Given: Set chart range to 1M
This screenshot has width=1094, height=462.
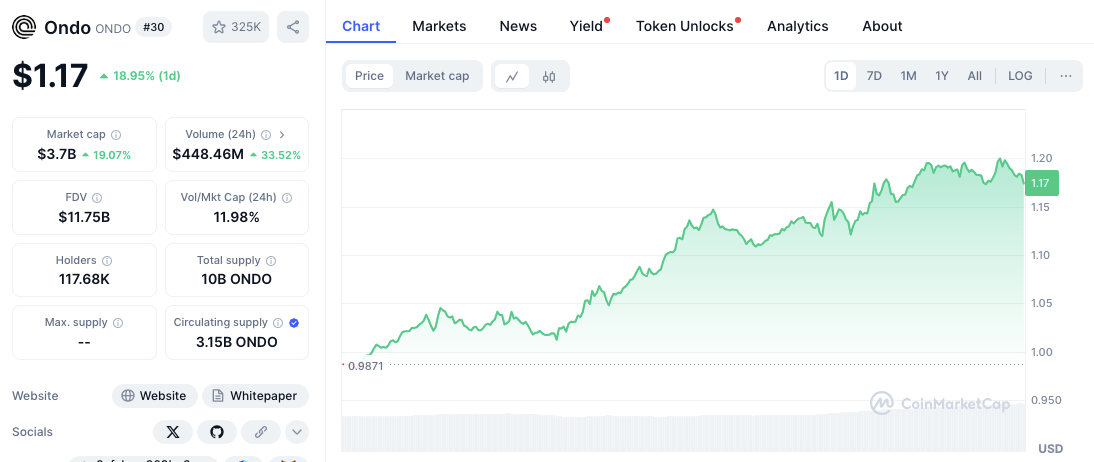Looking at the screenshot, I should coord(908,76).
